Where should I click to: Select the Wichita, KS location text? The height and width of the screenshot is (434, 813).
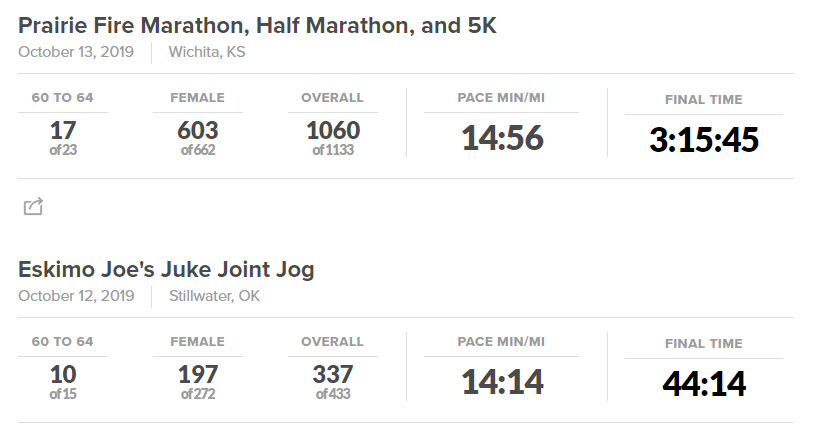tap(206, 52)
